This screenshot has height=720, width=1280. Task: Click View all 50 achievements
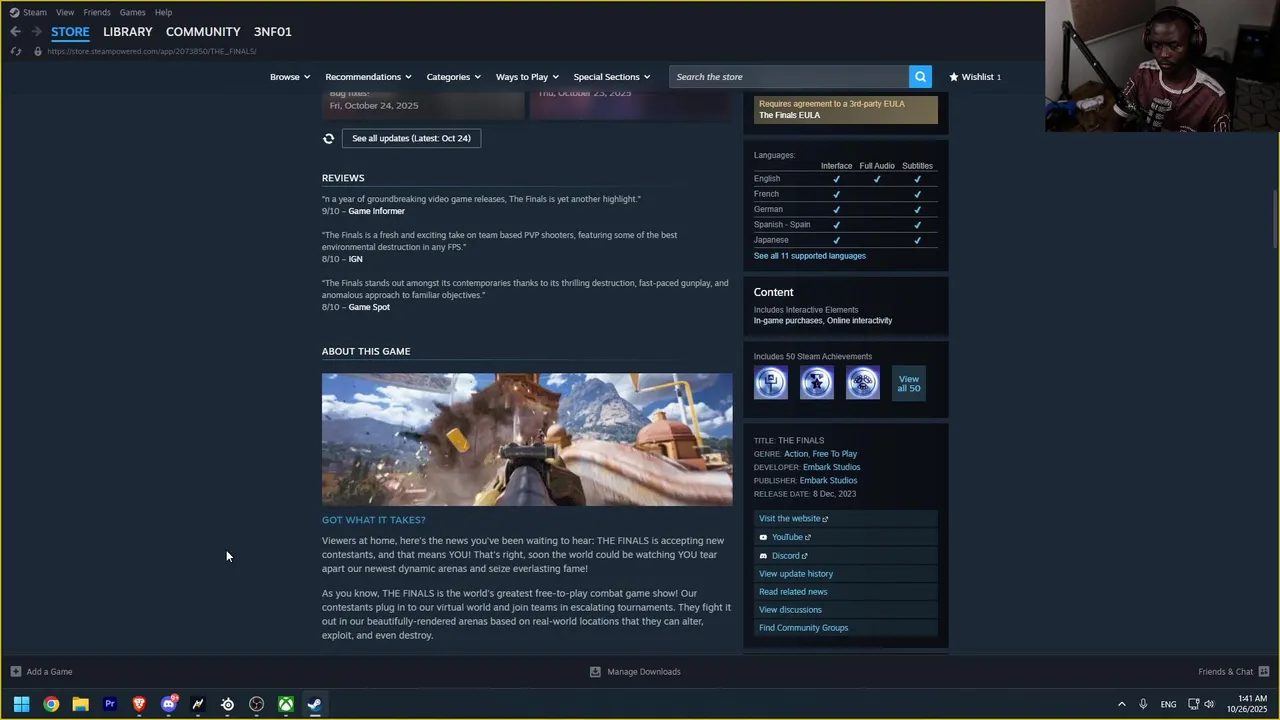pyautogui.click(x=908, y=383)
